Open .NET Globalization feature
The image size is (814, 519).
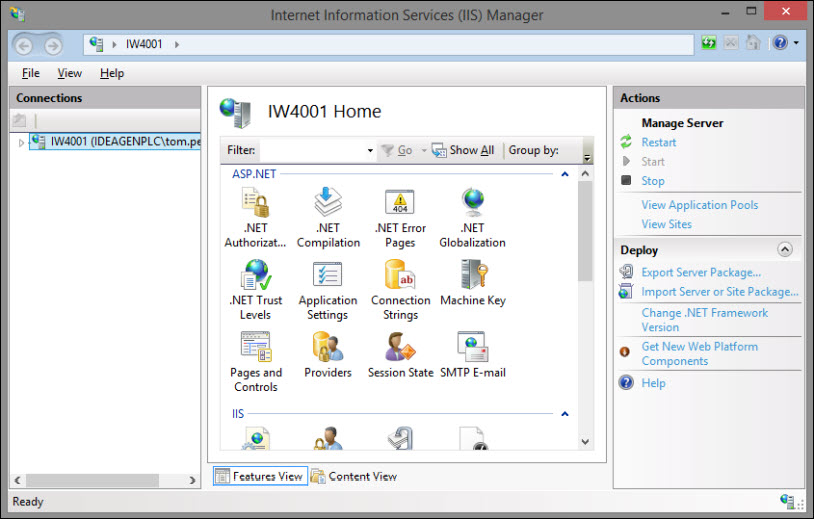(472, 218)
